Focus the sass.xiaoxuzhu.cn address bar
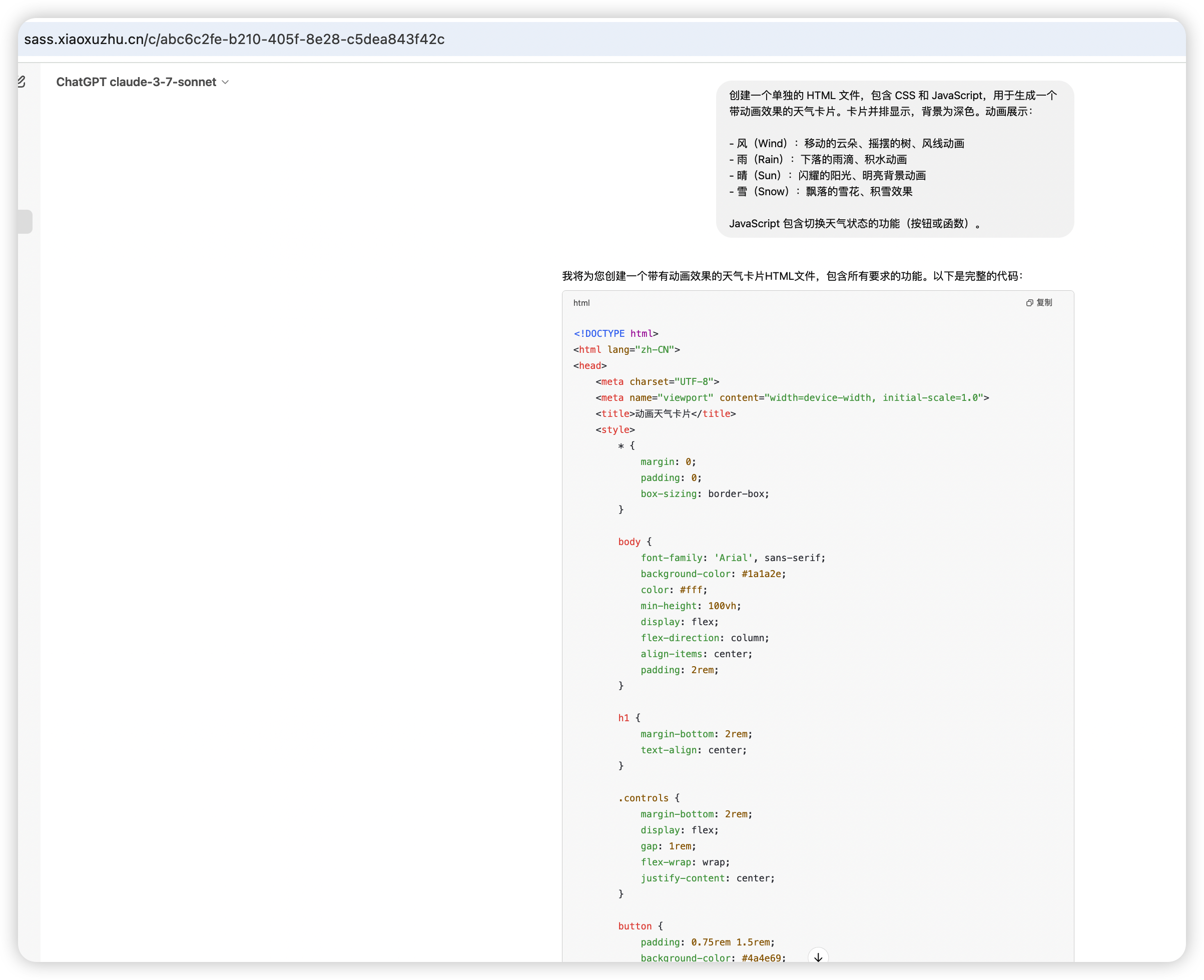The height and width of the screenshot is (980, 1204). coord(234,40)
